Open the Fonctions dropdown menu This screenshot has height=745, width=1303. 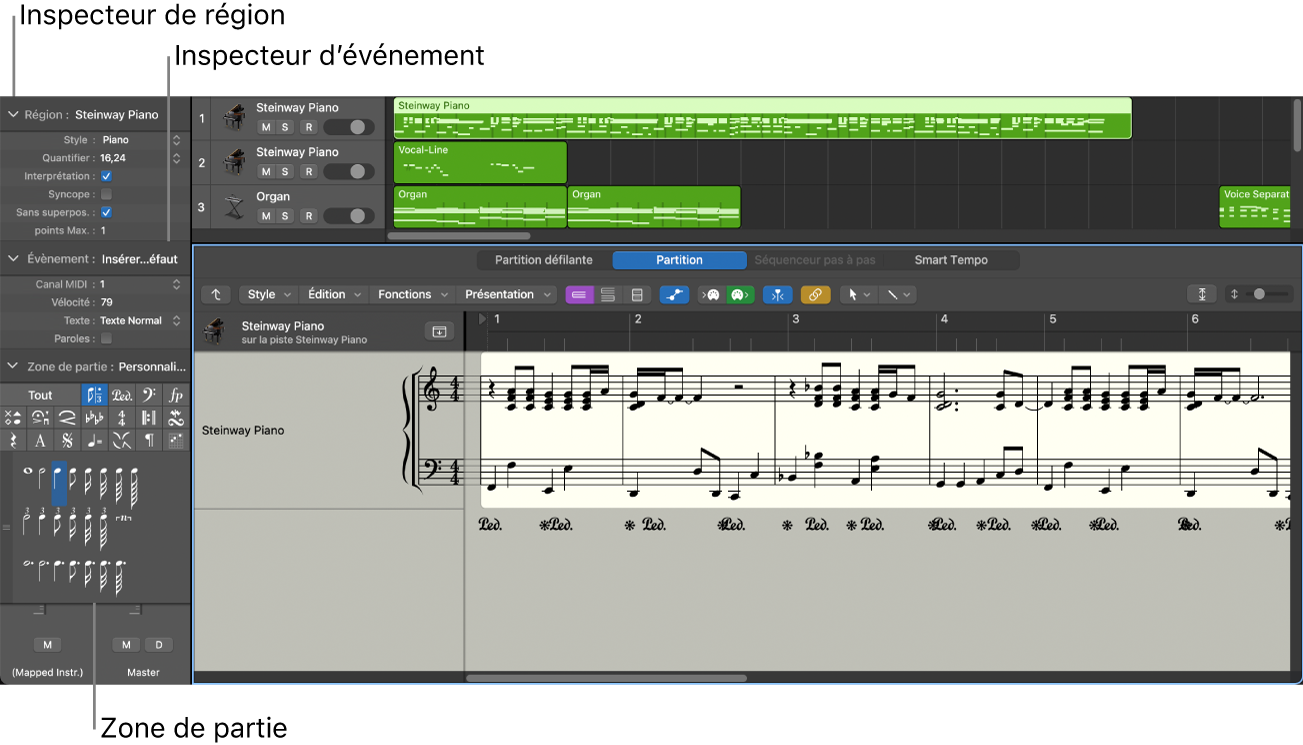(410, 295)
